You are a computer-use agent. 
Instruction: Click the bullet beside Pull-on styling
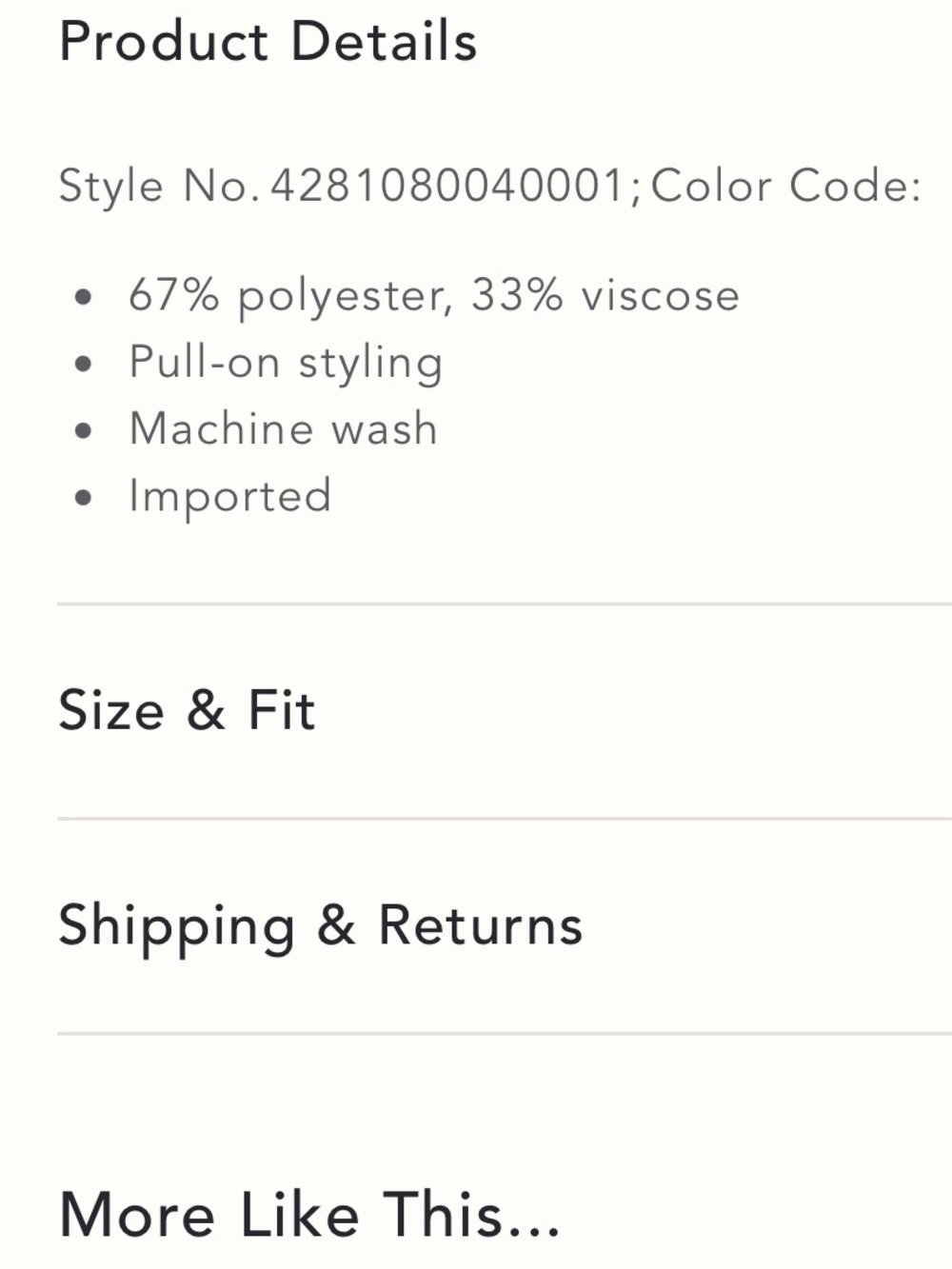click(84, 364)
